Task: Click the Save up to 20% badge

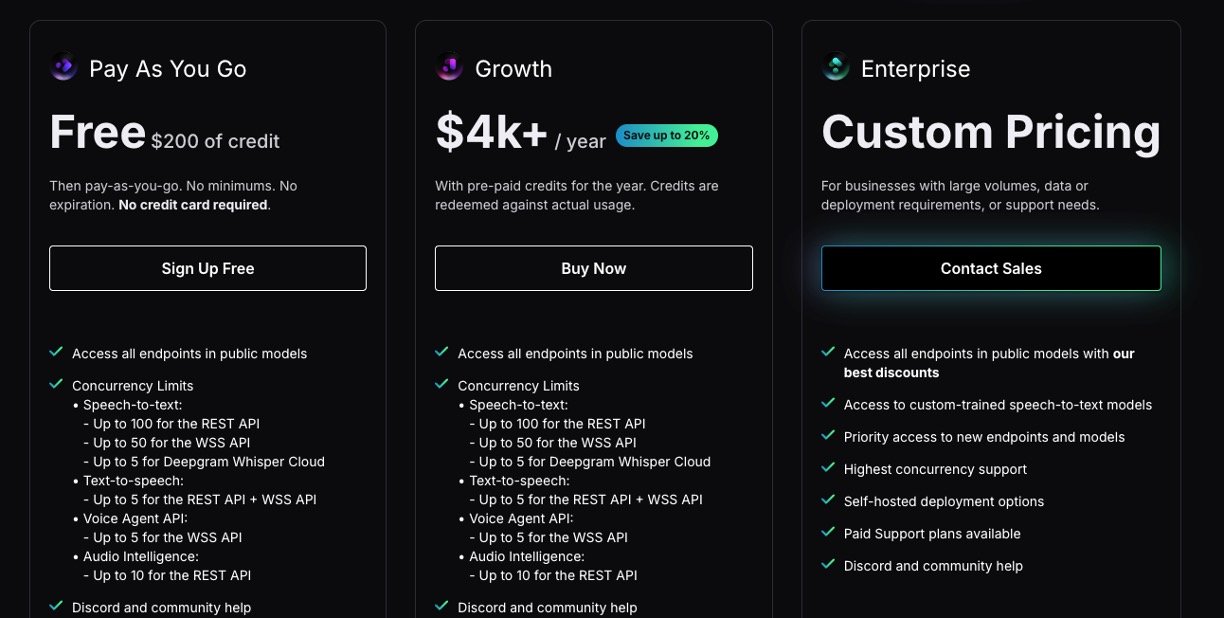Action: [666, 136]
